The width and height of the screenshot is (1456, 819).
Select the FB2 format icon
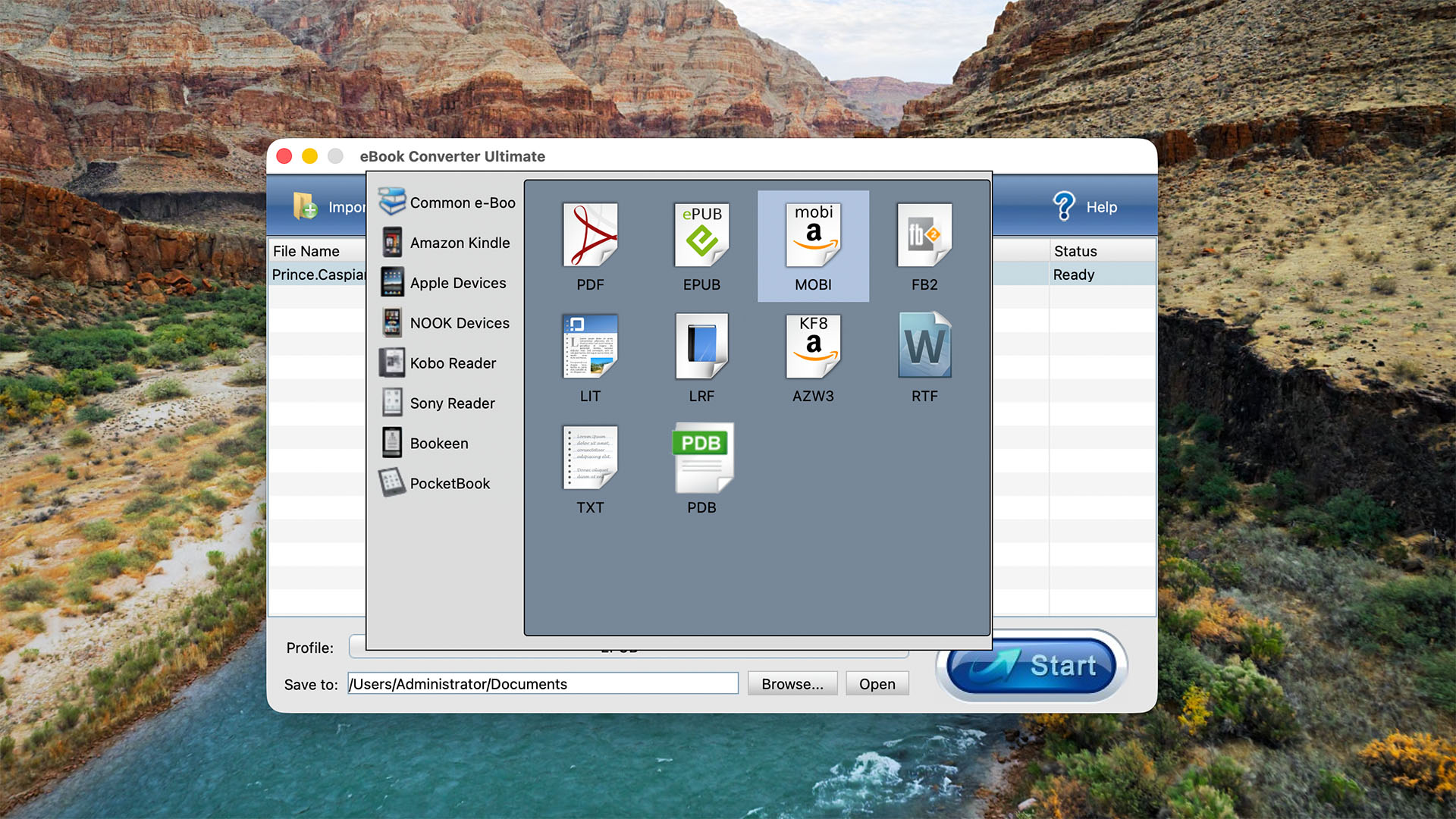coord(924,235)
